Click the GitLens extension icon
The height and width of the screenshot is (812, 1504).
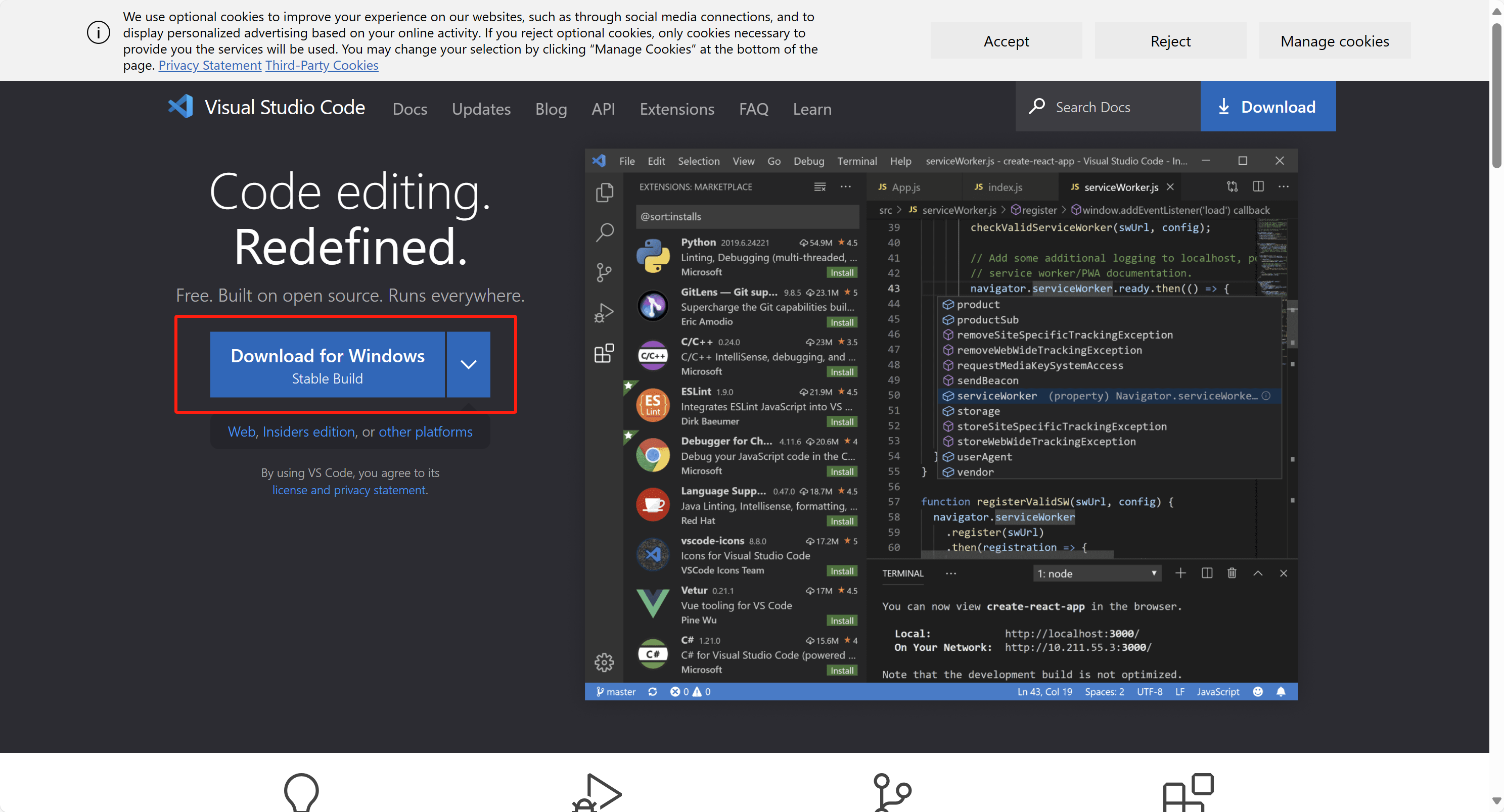(653, 305)
